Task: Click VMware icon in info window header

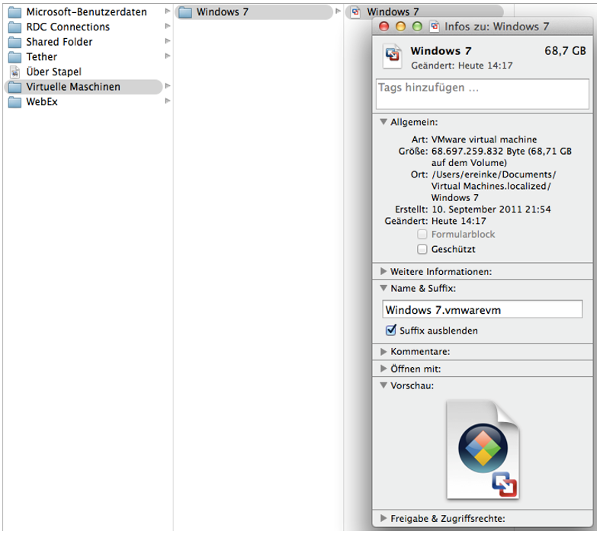Action: (x=393, y=56)
